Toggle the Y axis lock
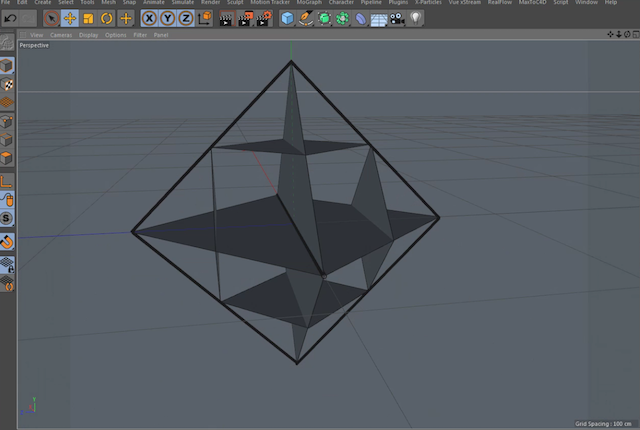 168,18
